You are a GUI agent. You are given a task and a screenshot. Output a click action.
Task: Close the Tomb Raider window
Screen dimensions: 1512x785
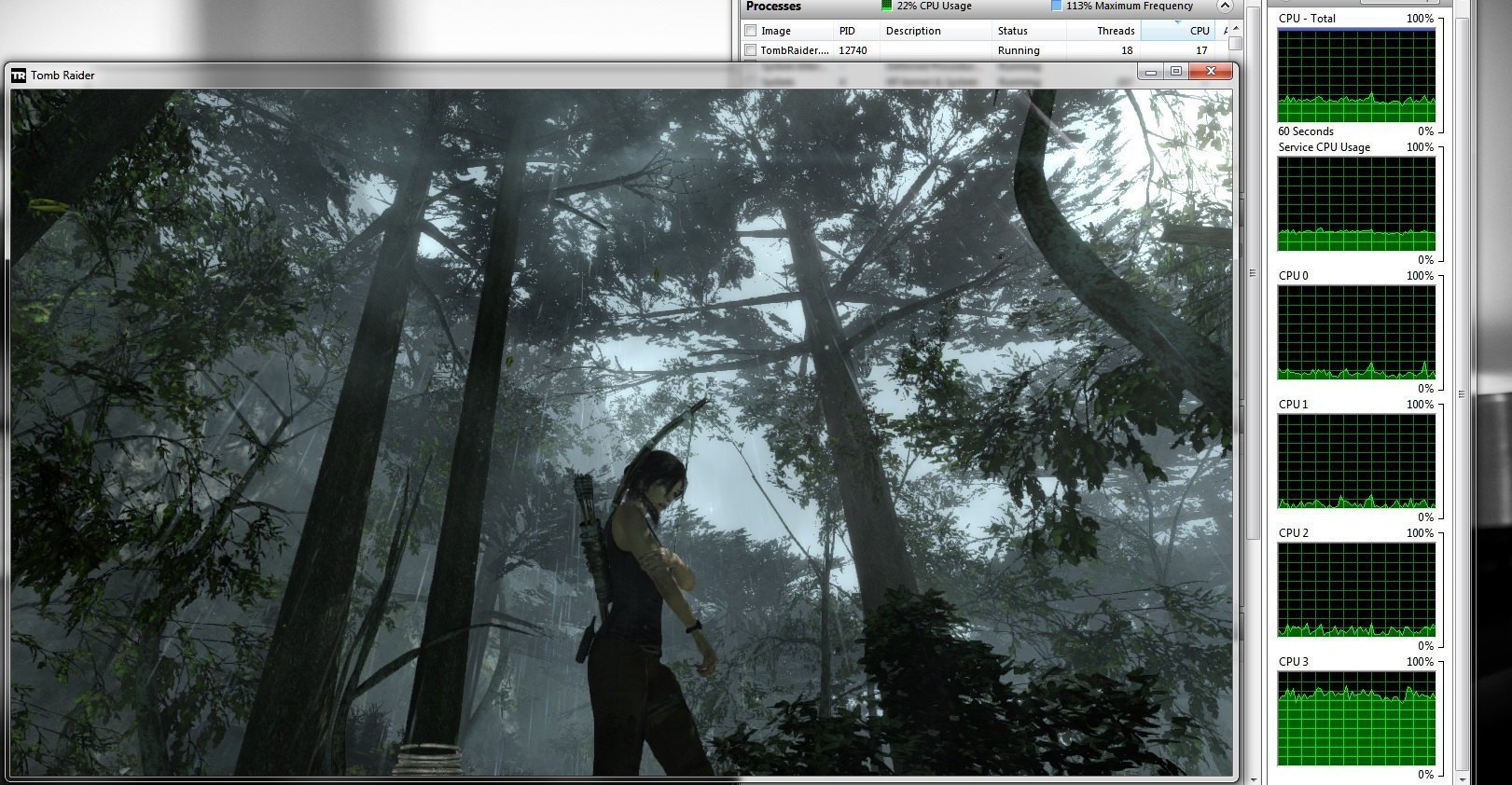[1211, 72]
